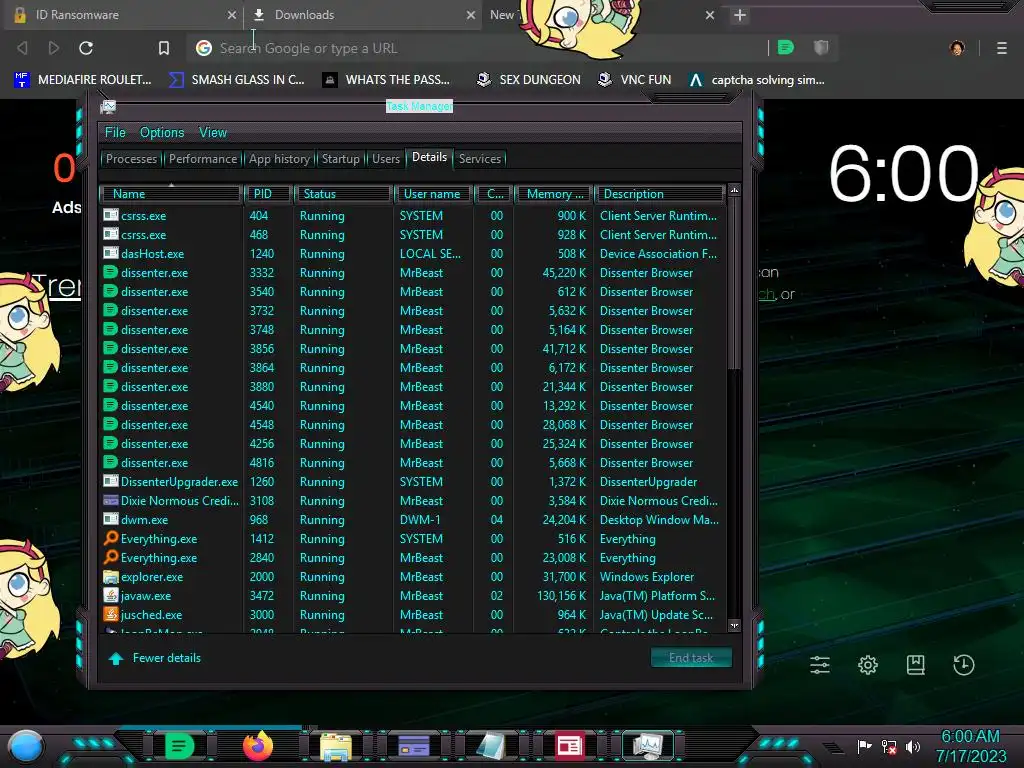Sort by Description column header
Viewport: 1024px width, 768px height.
pos(660,194)
